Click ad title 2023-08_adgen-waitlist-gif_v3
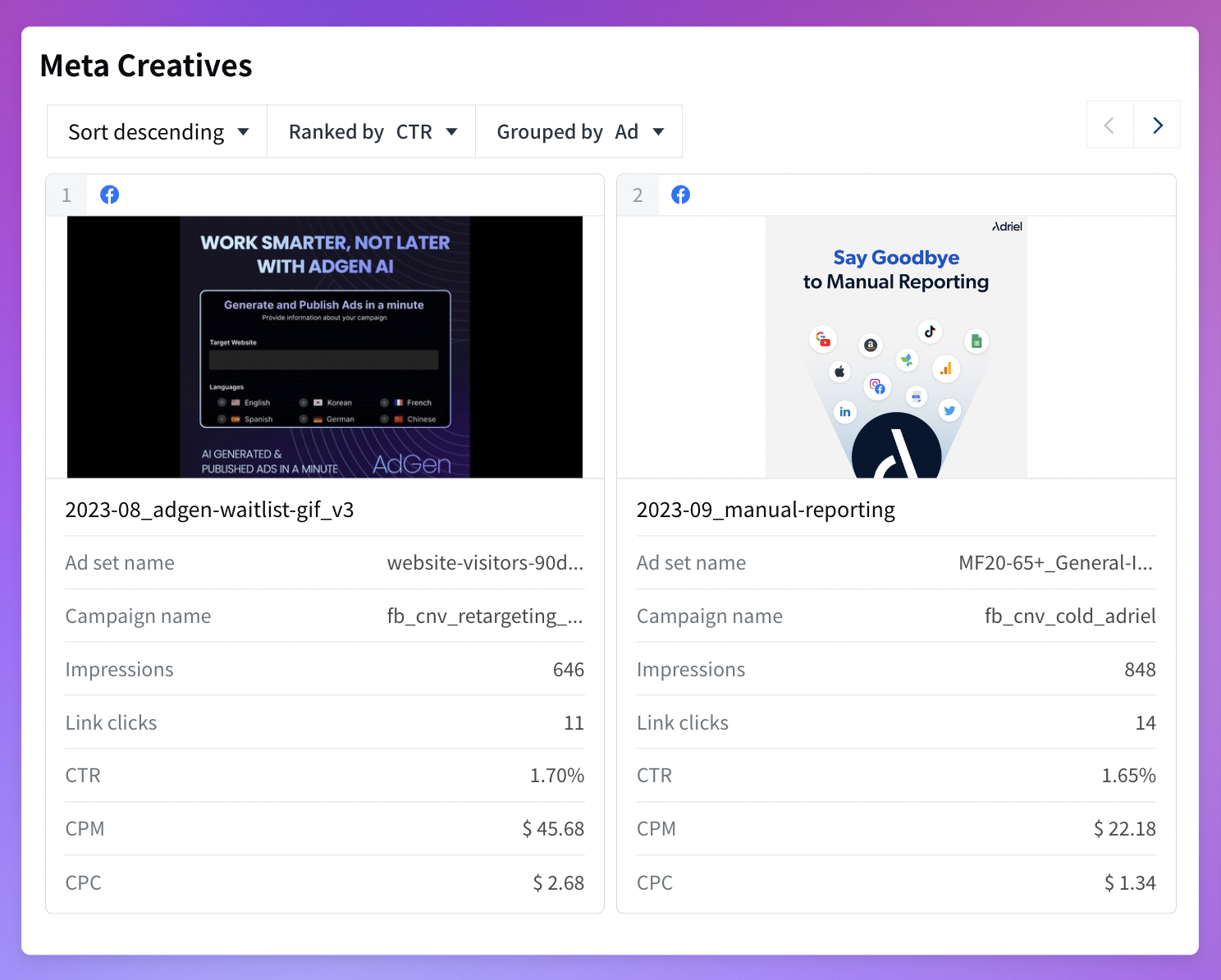 point(209,510)
